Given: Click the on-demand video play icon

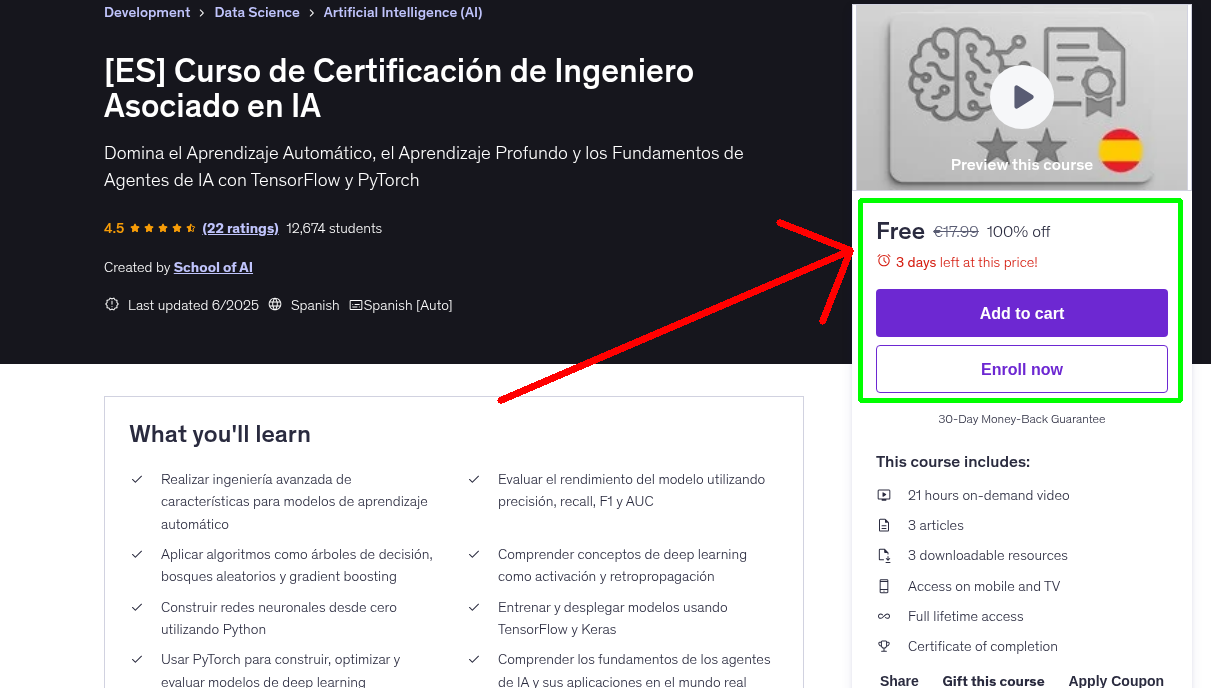Looking at the screenshot, I should point(884,495).
